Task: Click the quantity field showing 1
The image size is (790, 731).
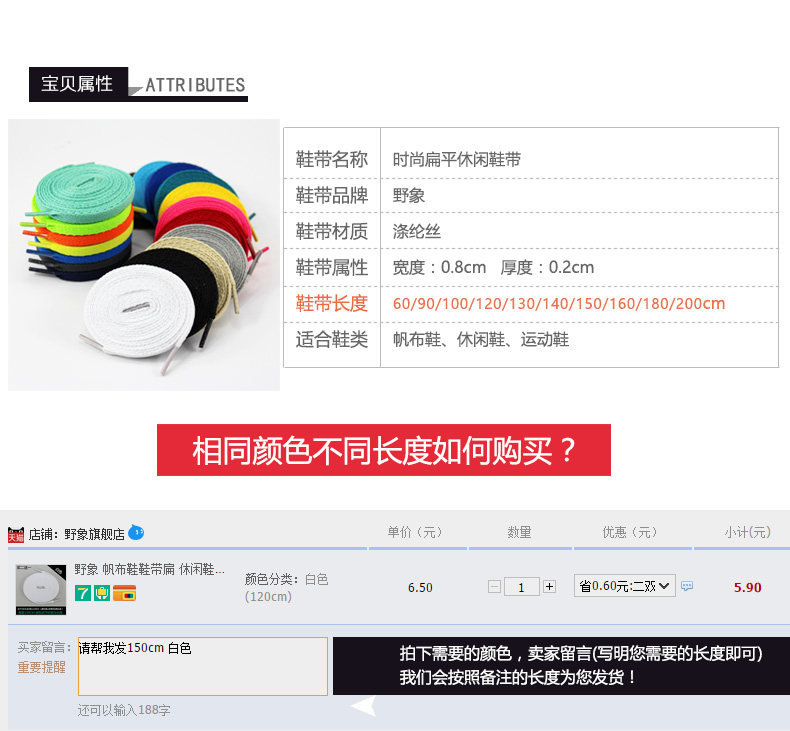Action: [521, 587]
